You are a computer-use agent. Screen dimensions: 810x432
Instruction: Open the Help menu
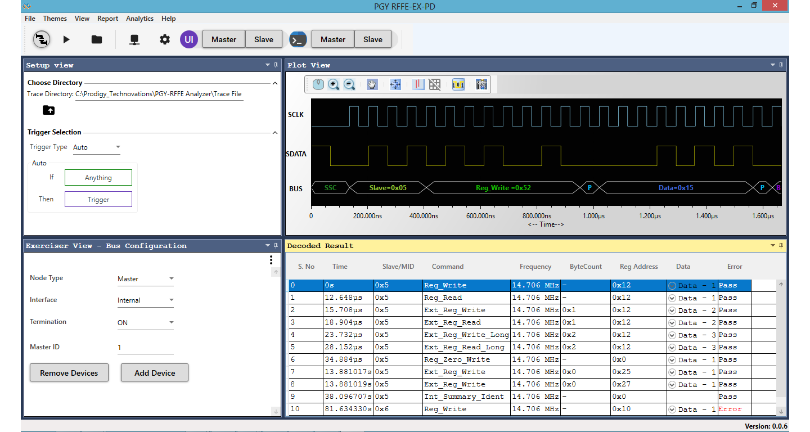coord(168,19)
